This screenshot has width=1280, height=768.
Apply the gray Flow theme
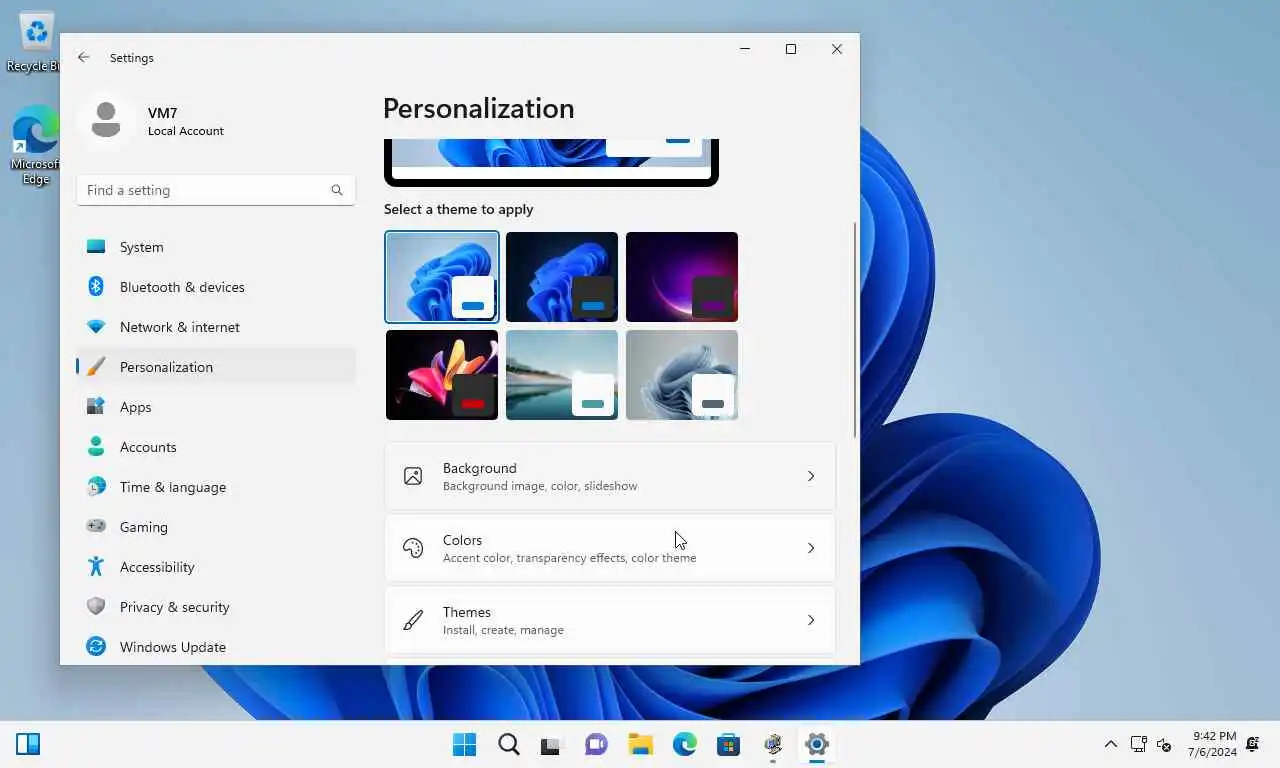click(x=682, y=375)
